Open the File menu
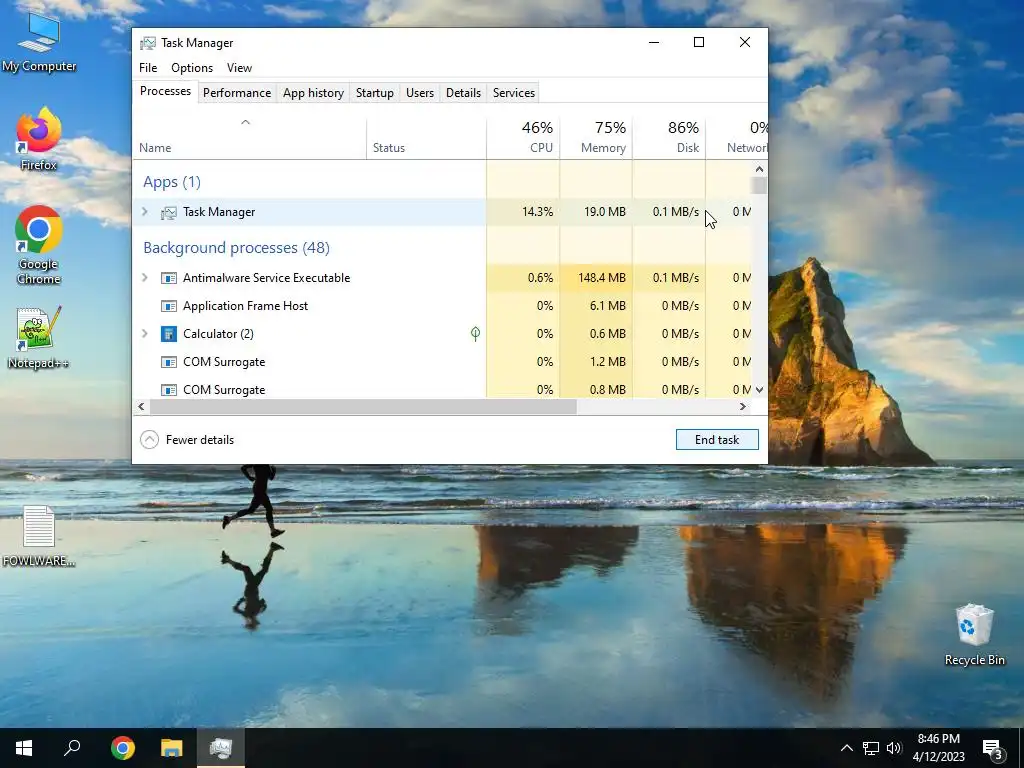 148,68
